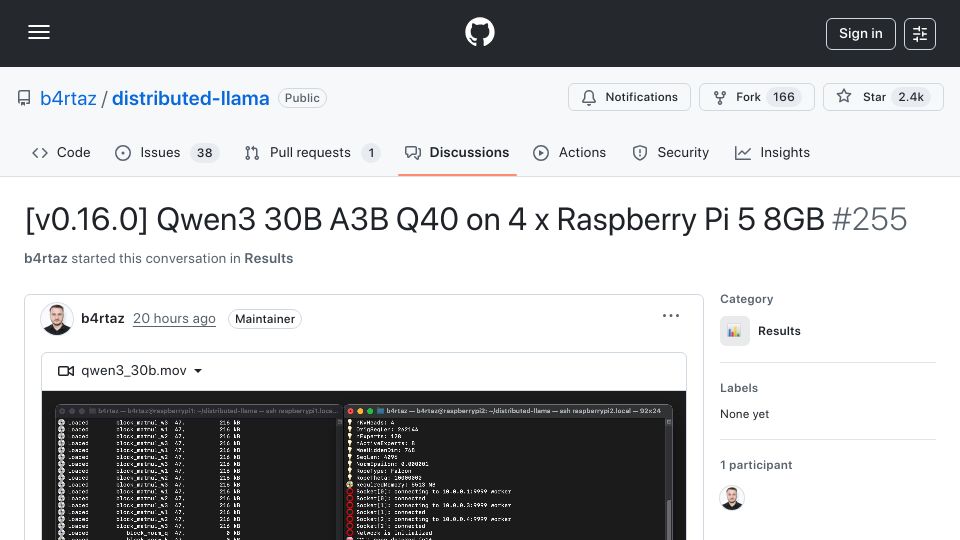Open appearance settings sliders icon
The image size is (960, 540).
(x=920, y=34)
